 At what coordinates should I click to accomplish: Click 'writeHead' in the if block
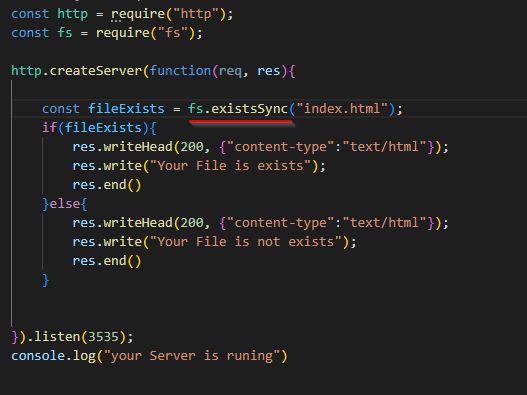(x=138, y=147)
